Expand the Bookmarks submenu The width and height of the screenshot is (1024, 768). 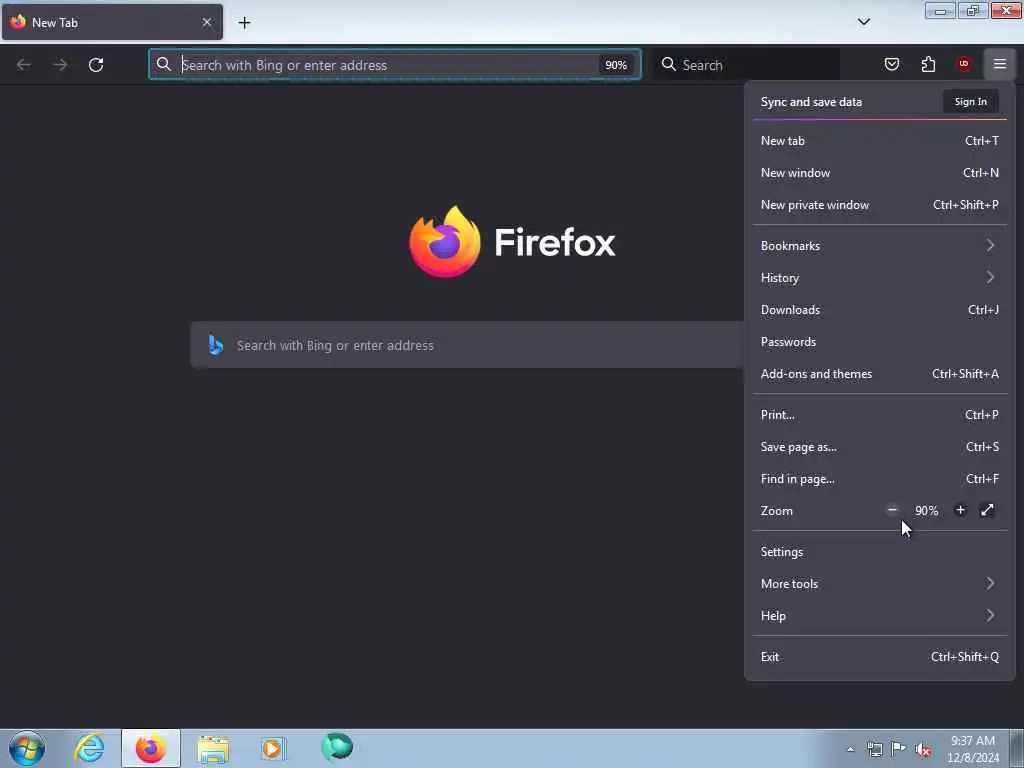coord(880,246)
